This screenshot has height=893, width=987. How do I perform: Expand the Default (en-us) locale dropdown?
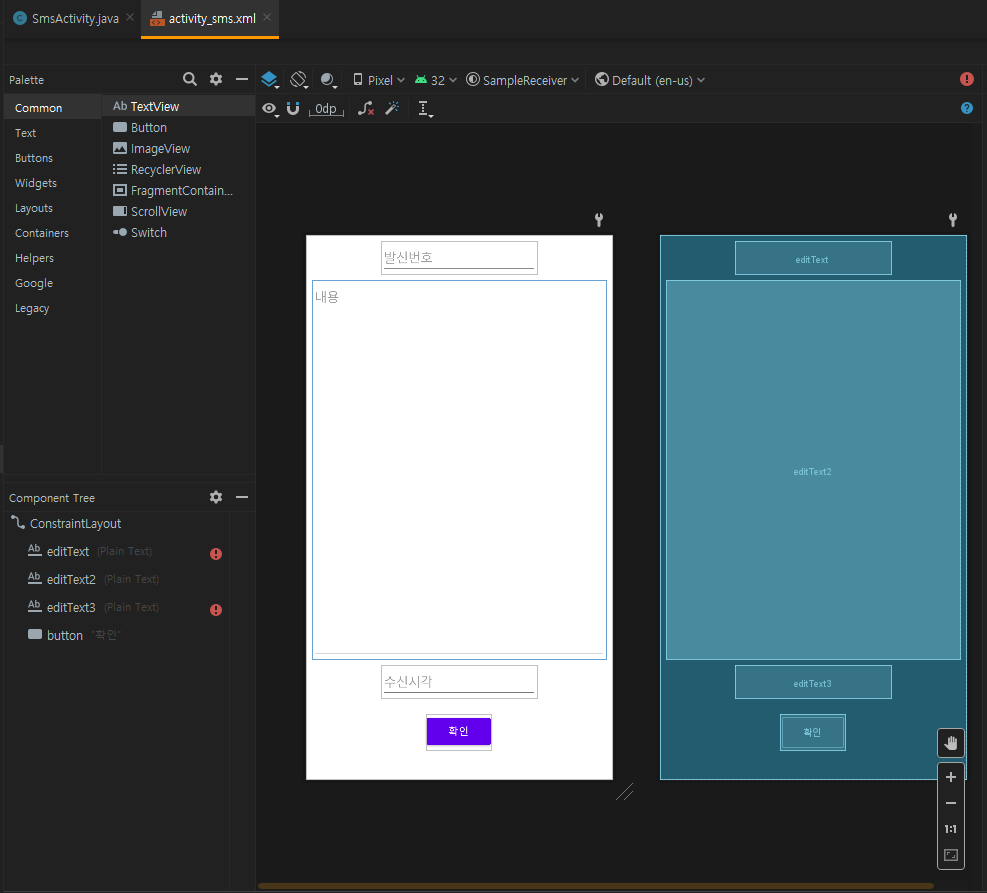[x=650, y=80]
